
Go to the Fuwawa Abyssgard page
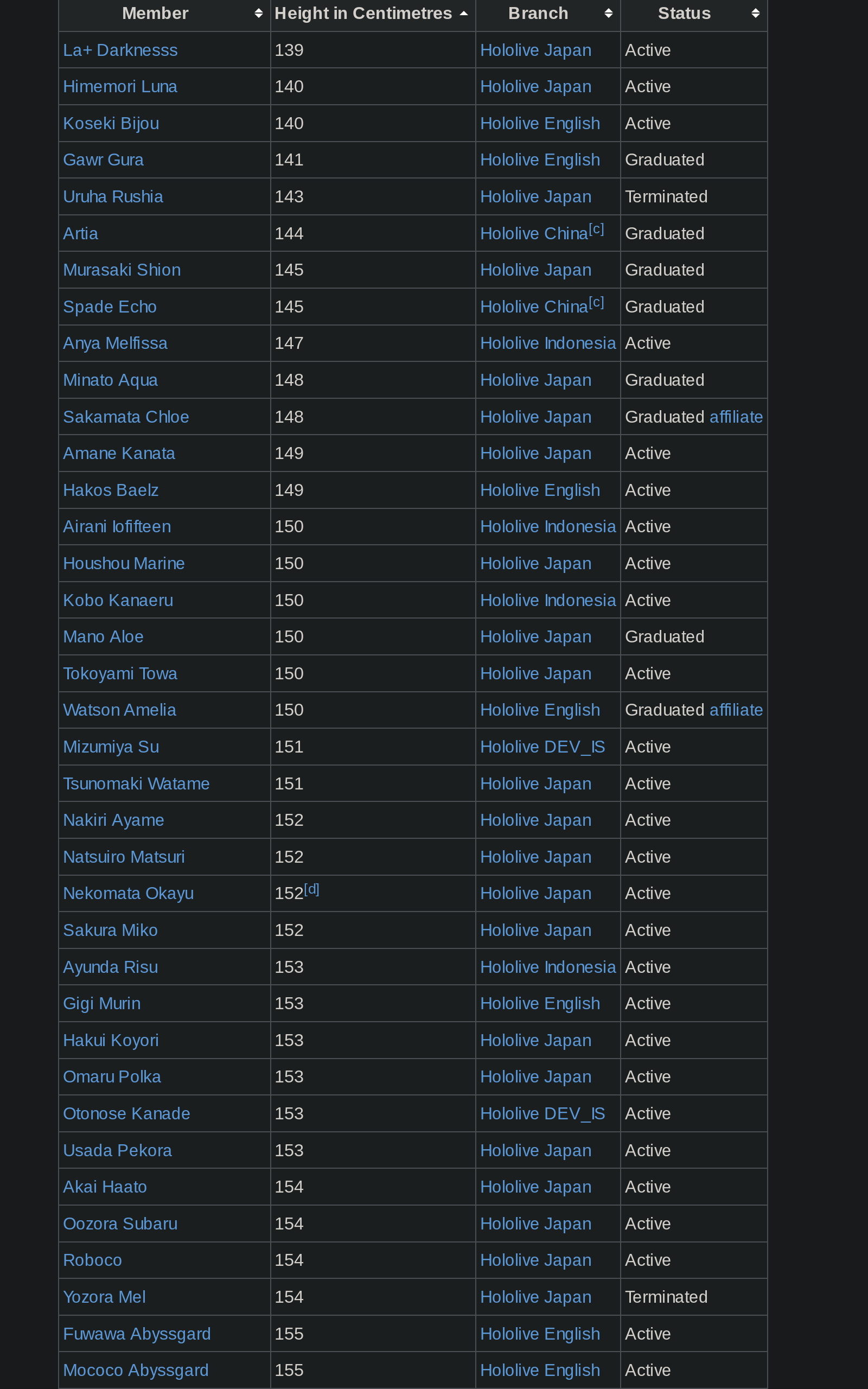point(137,1333)
